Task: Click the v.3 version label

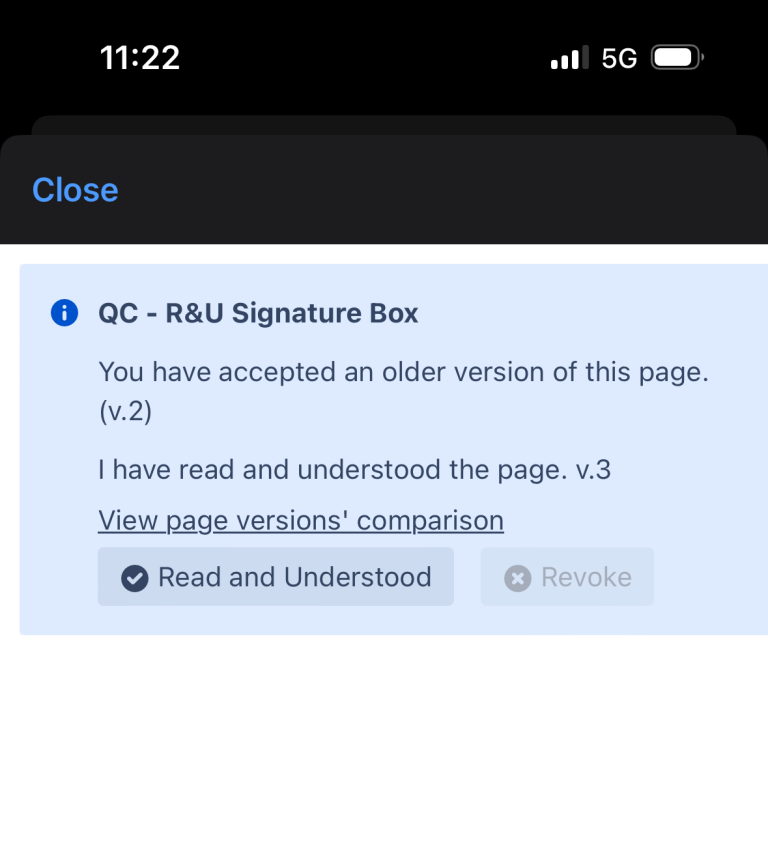Action: click(x=593, y=469)
